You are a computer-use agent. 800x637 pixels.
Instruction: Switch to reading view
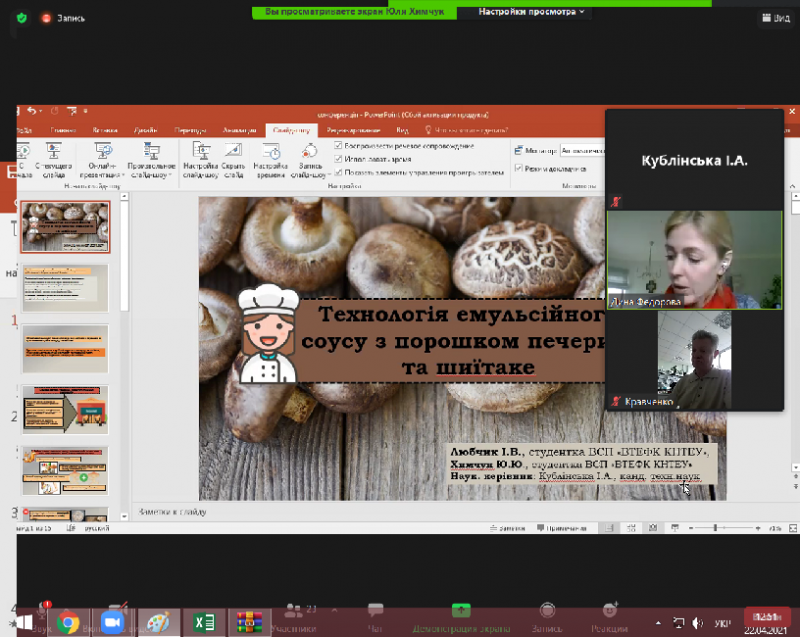pos(653,528)
